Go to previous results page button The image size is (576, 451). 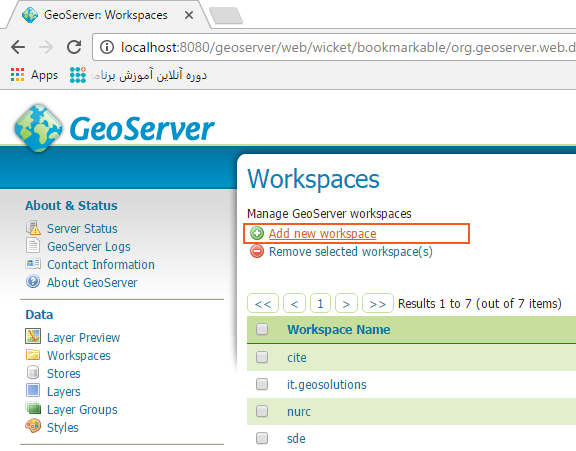[x=295, y=303]
